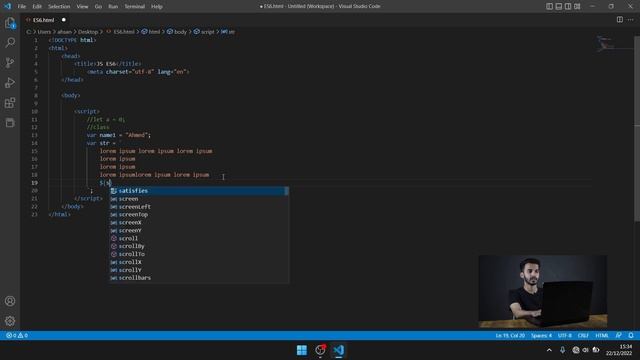640x360 pixels.
Task: Toggle the primary side bar layout icon
Action: point(549,6)
